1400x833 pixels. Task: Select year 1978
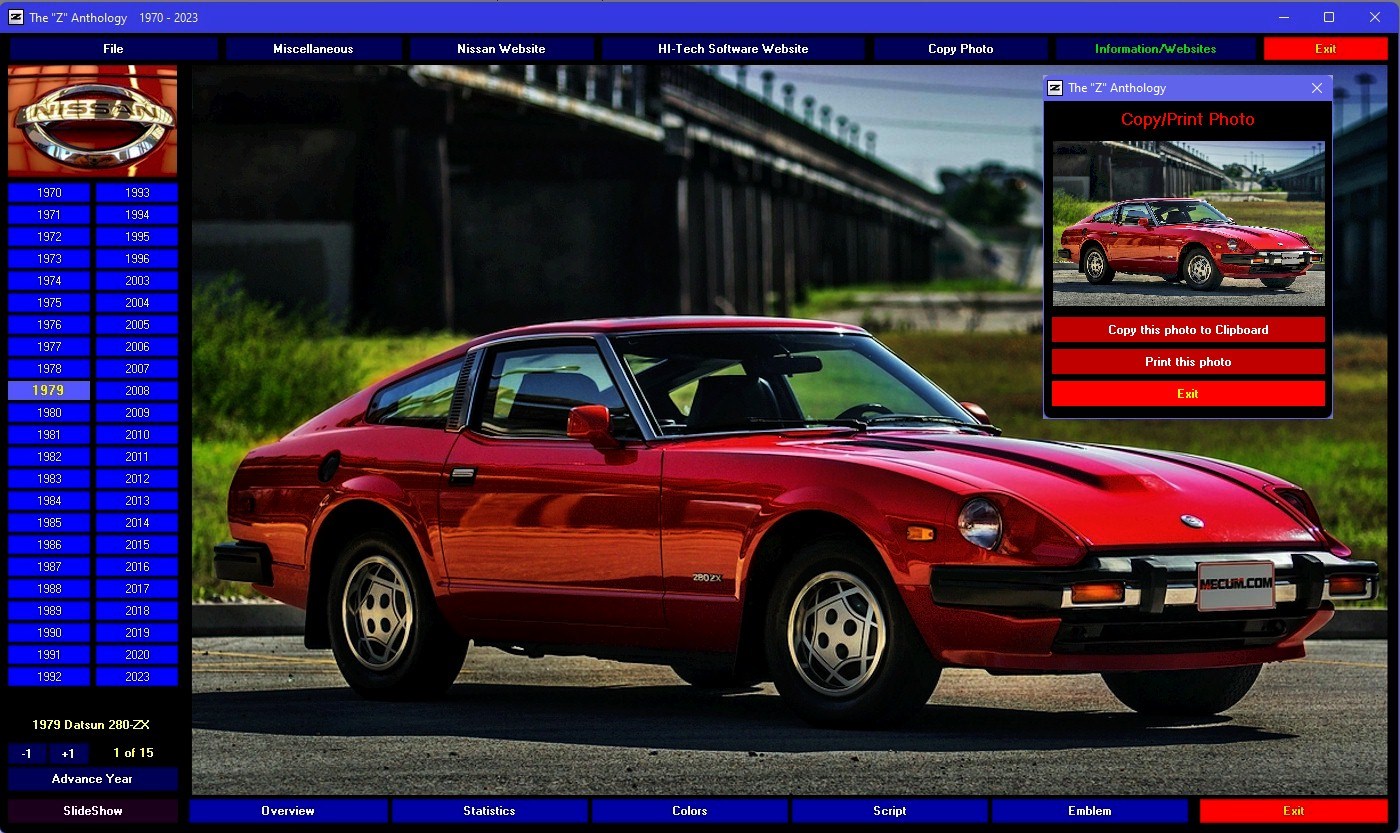(49, 369)
